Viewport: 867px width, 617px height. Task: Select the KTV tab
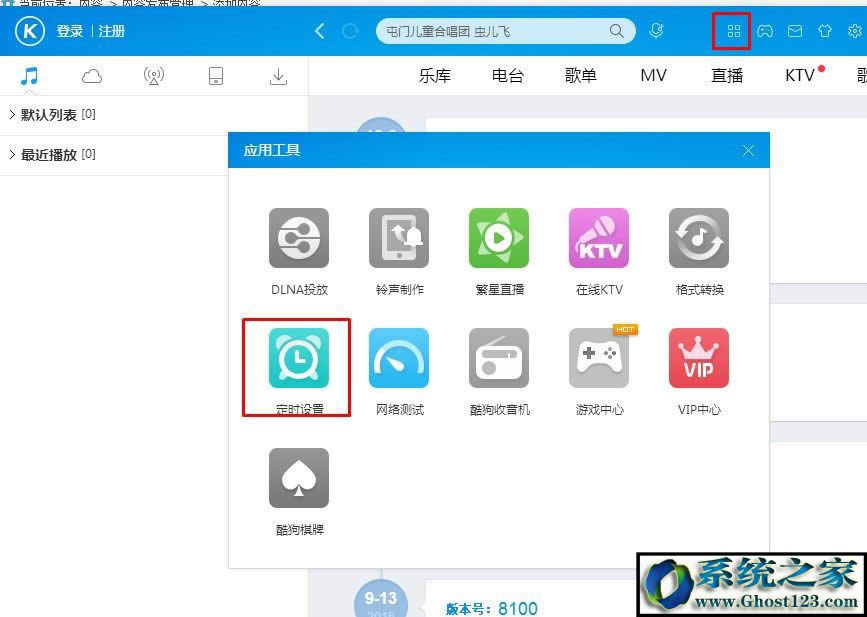pos(801,75)
